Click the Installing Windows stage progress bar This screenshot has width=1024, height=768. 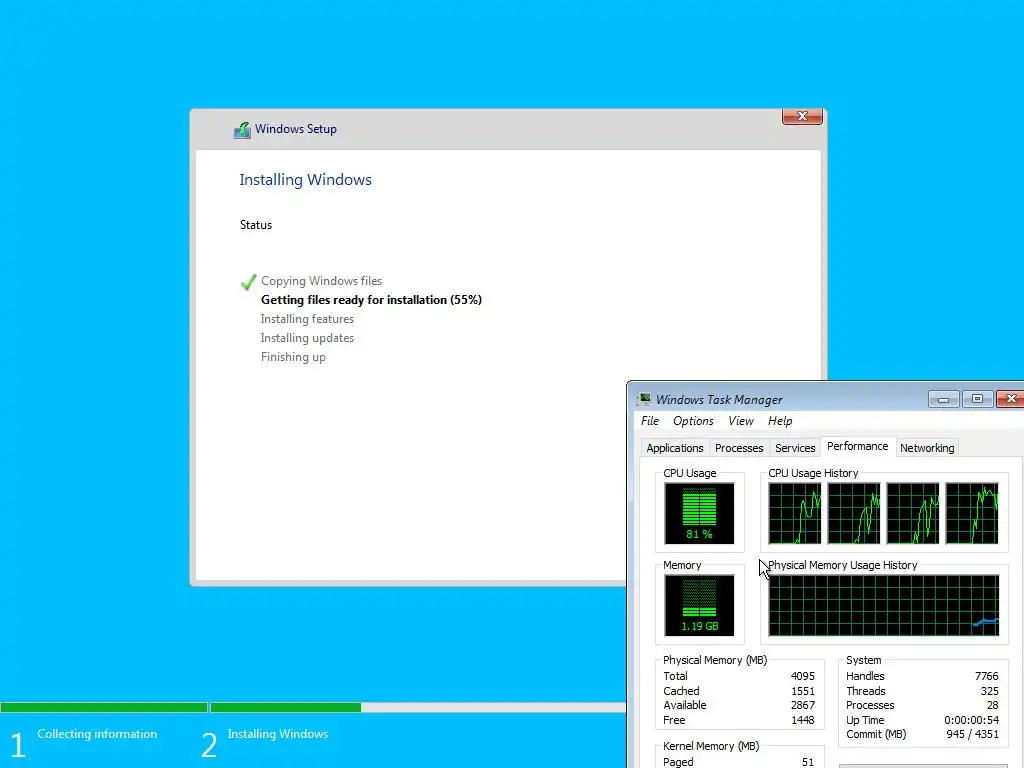click(418, 707)
